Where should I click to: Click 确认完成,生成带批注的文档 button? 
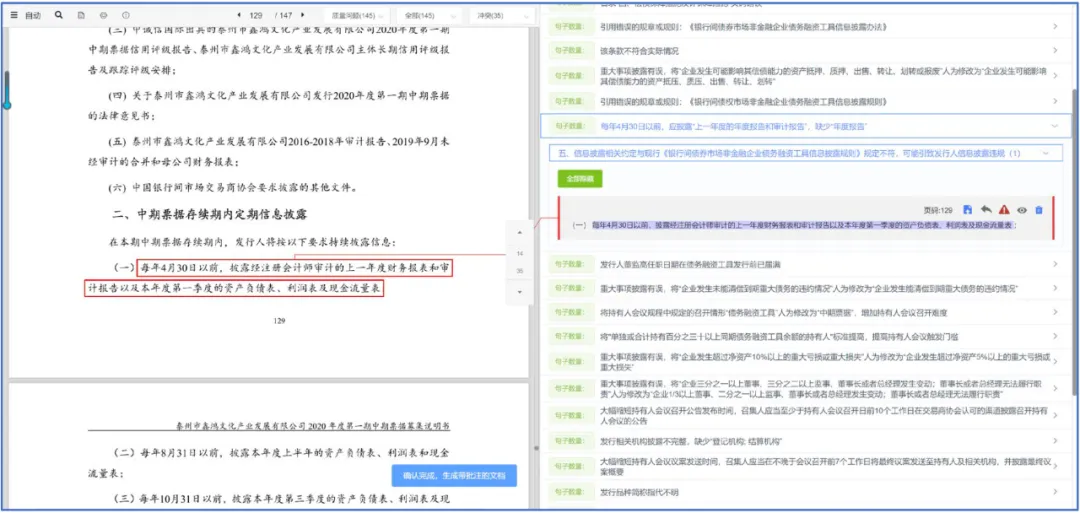(x=455, y=476)
